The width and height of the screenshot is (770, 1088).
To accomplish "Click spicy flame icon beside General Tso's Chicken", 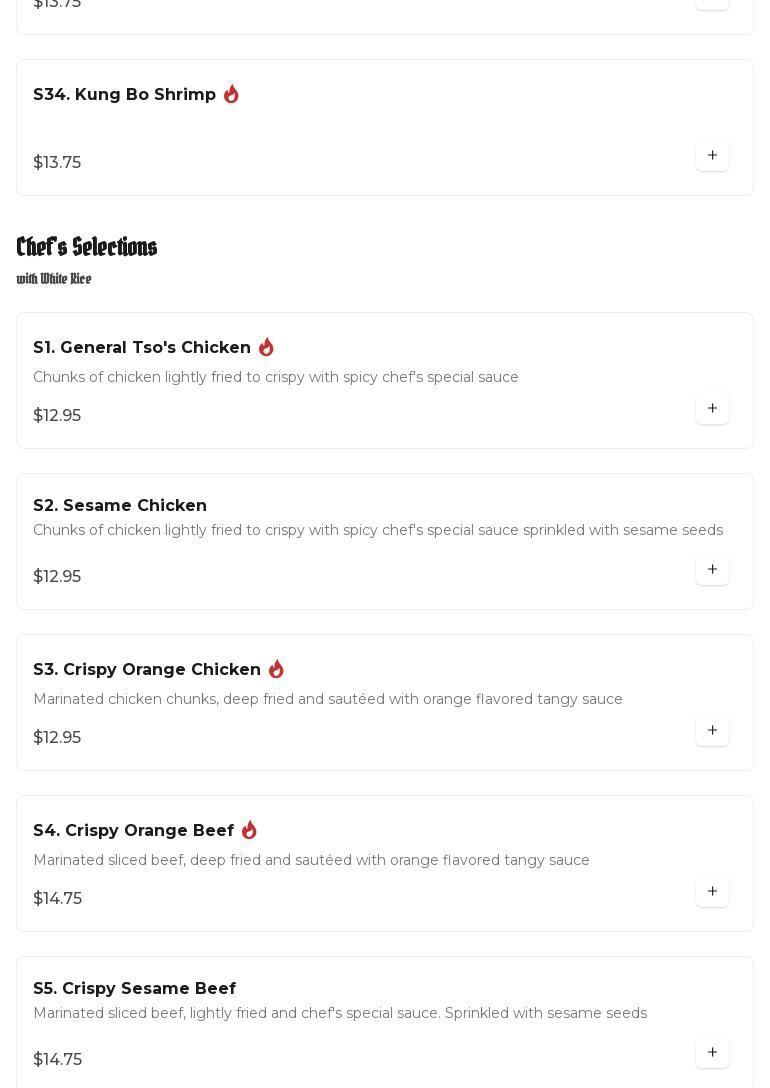I will tap(266, 347).
